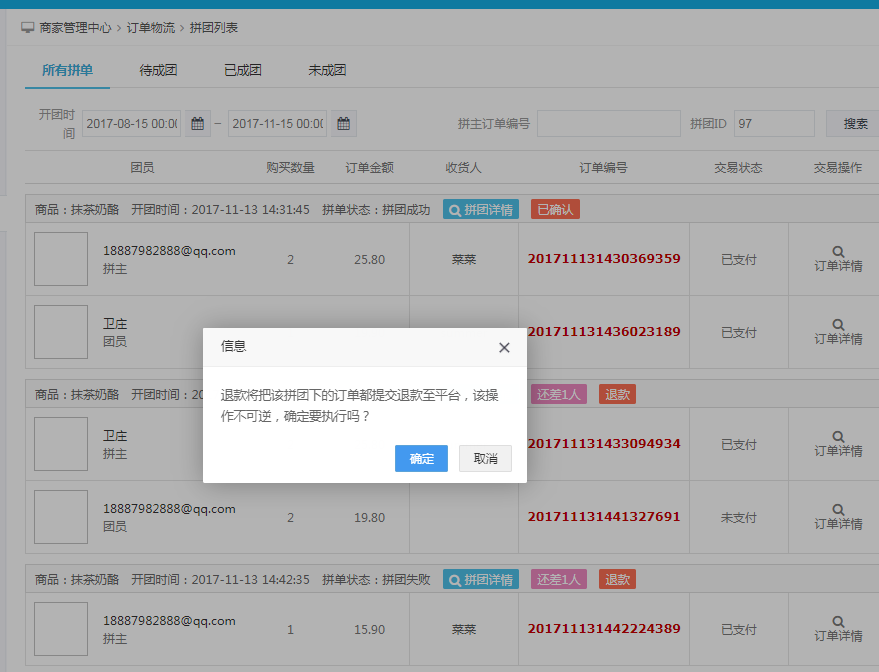Screen dimensions: 879x672
Task: Cancel the refund dialog with 取消
Action: [x=485, y=459]
